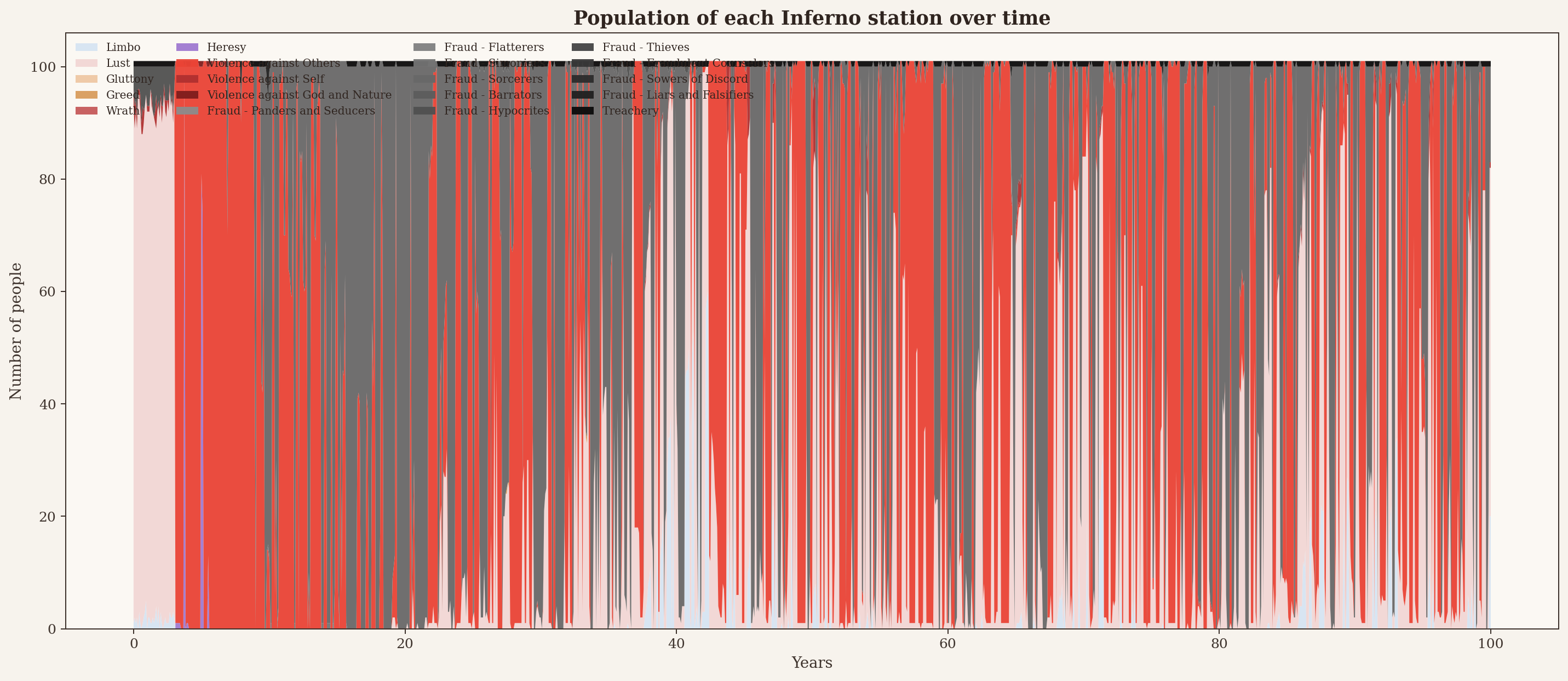Click the Greed legend color swatch
The image size is (1568, 681).
pos(86,95)
